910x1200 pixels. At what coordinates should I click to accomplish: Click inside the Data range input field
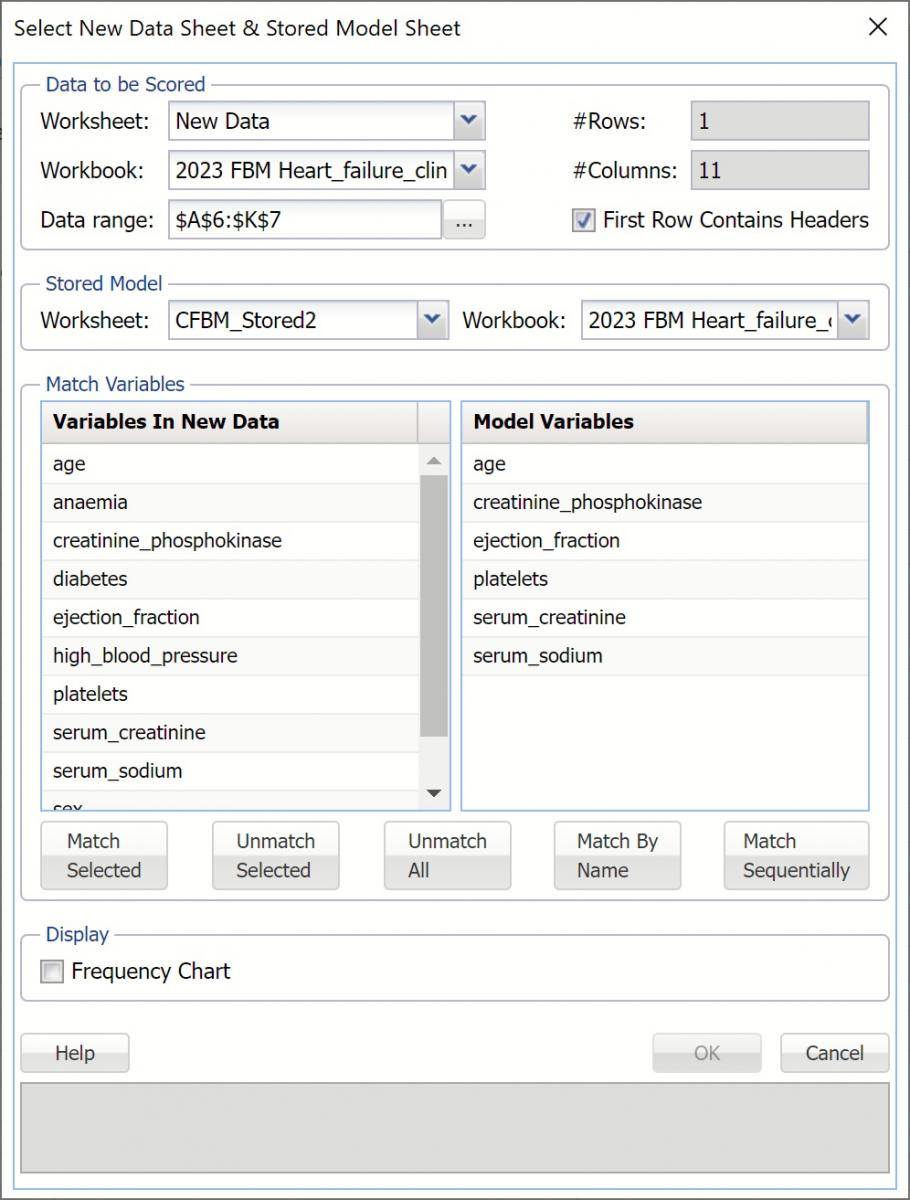click(x=300, y=220)
